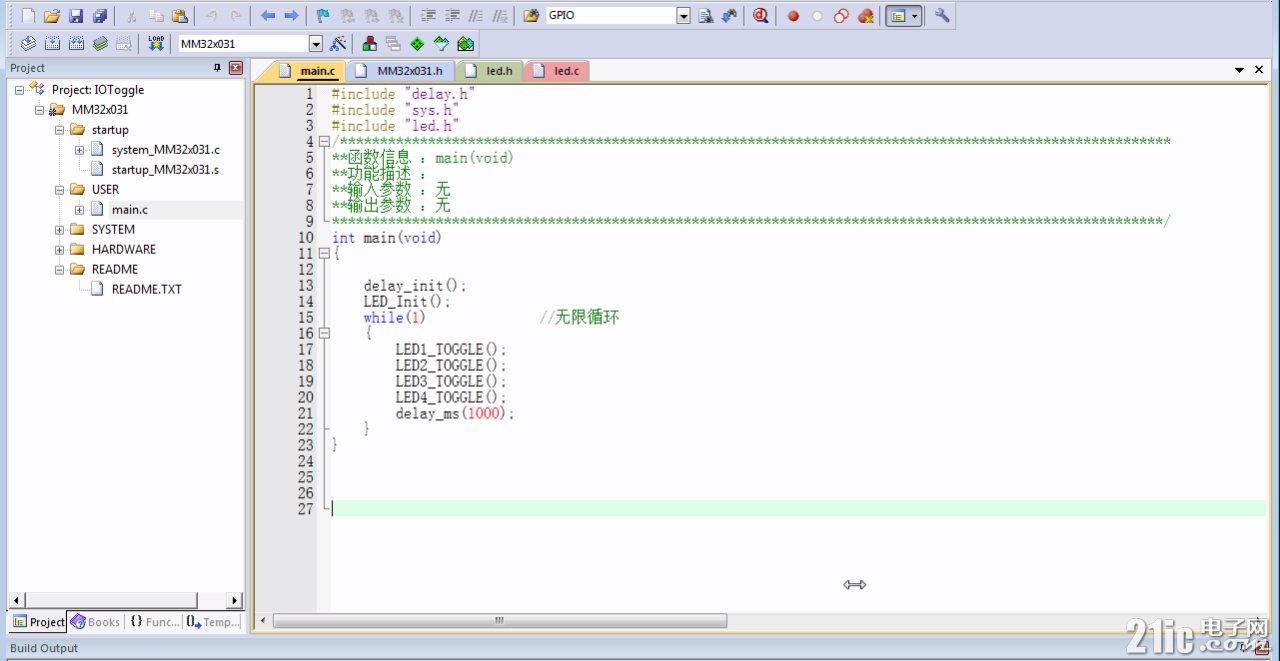Rebuild all target files

tap(76, 44)
